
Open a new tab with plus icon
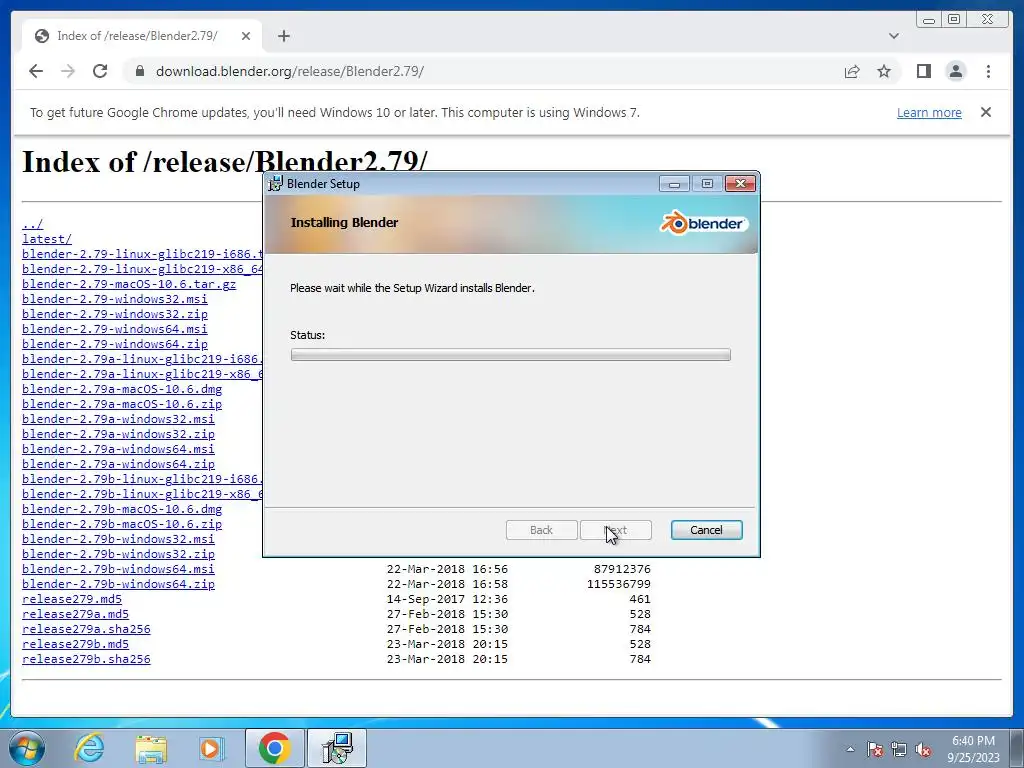[x=283, y=36]
